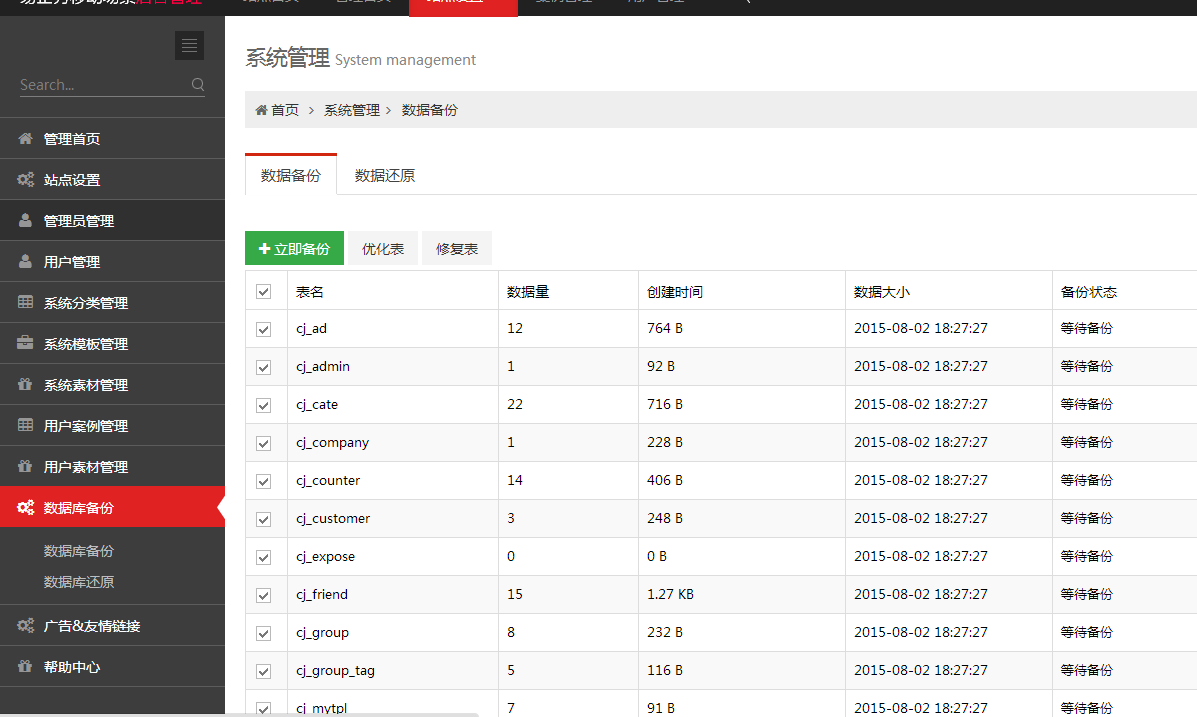The width and height of the screenshot is (1197, 717).
Task: Click the briefcase icon beside 系统模板管理
Action: (x=26, y=344)
